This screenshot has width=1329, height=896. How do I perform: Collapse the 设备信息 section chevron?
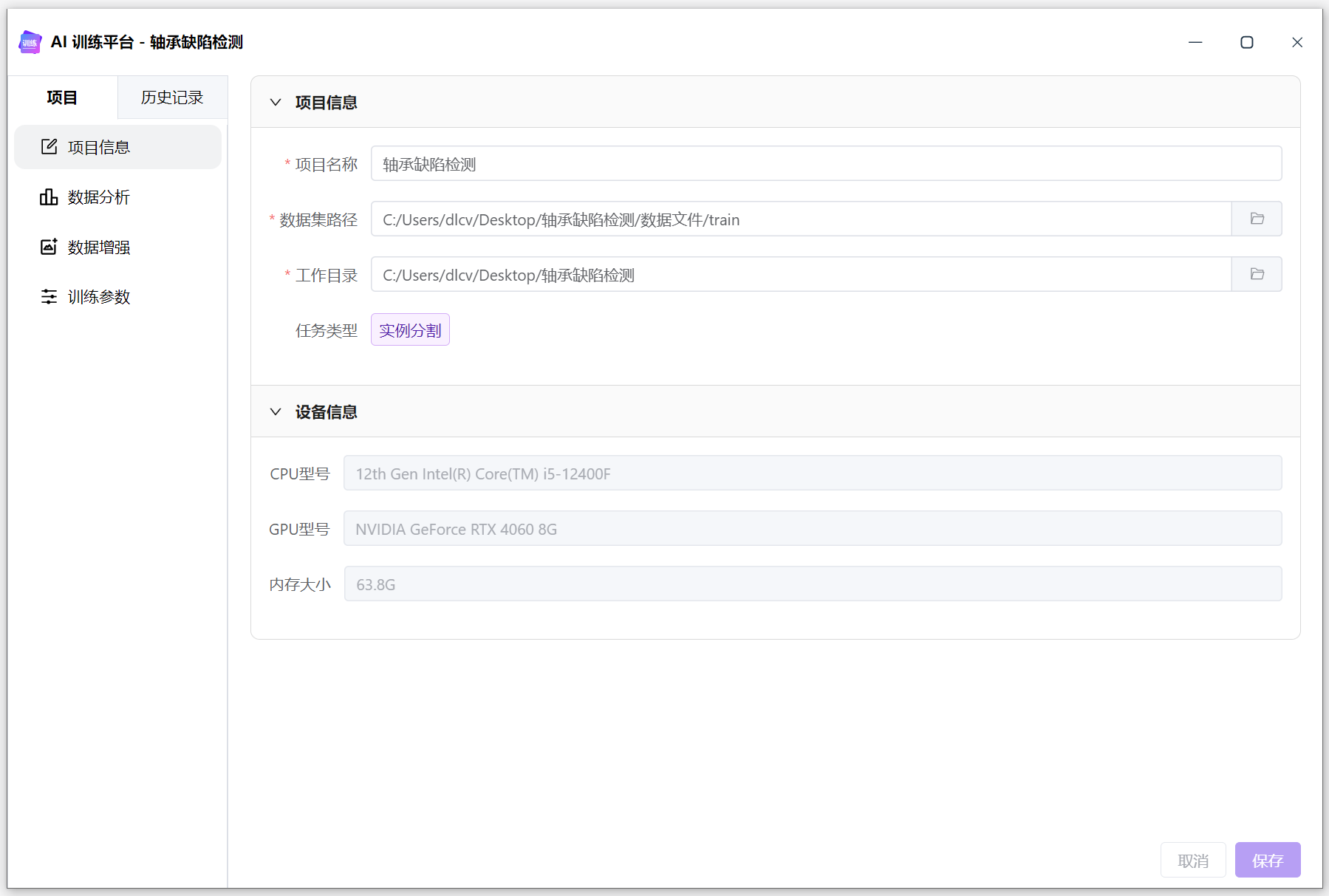tap(276, 411)
